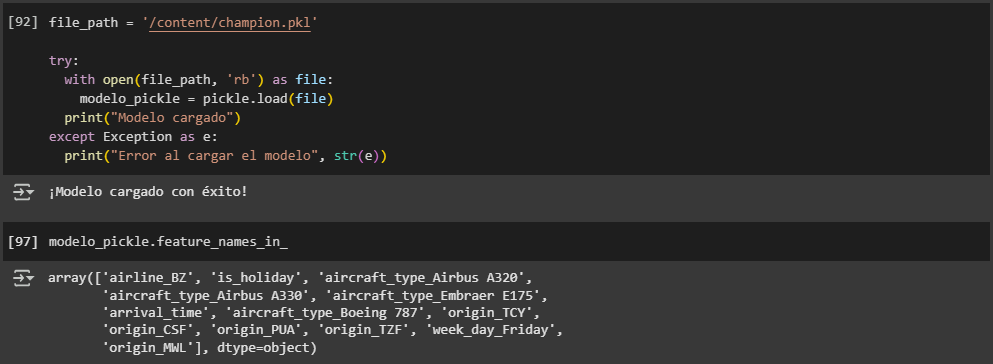Click the str(e) expression in the code
This screenshot has width=993, height=364.
[x=357, y=156]
